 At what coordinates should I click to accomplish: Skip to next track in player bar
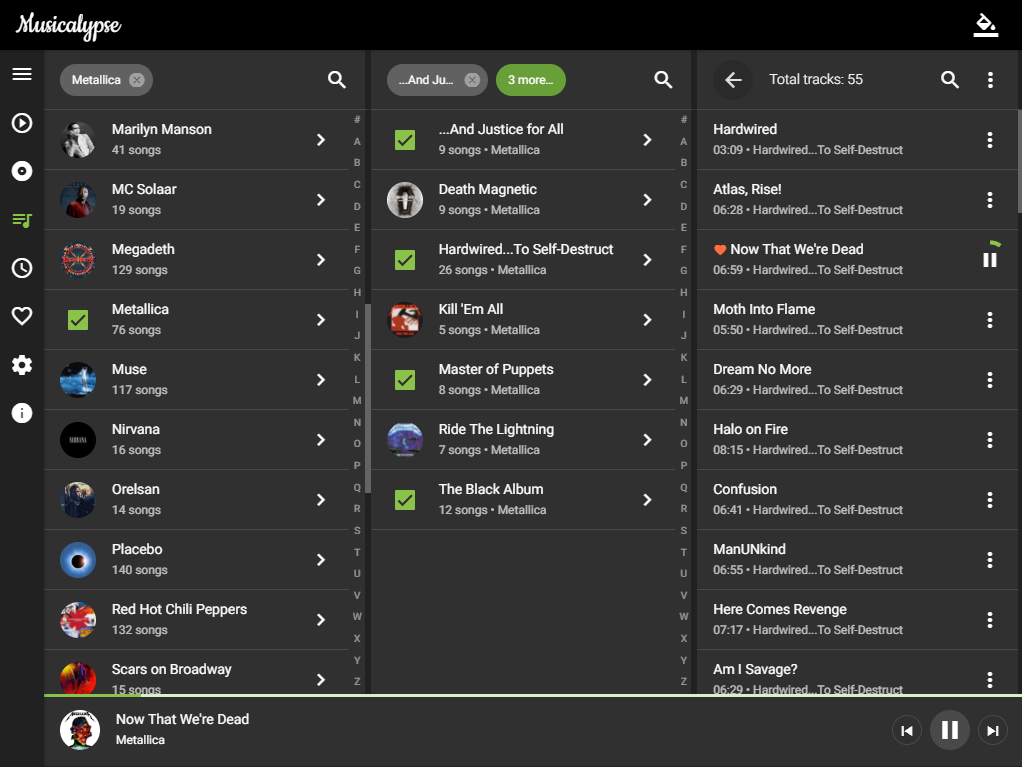pyautogui.click(x=993, y=731)
